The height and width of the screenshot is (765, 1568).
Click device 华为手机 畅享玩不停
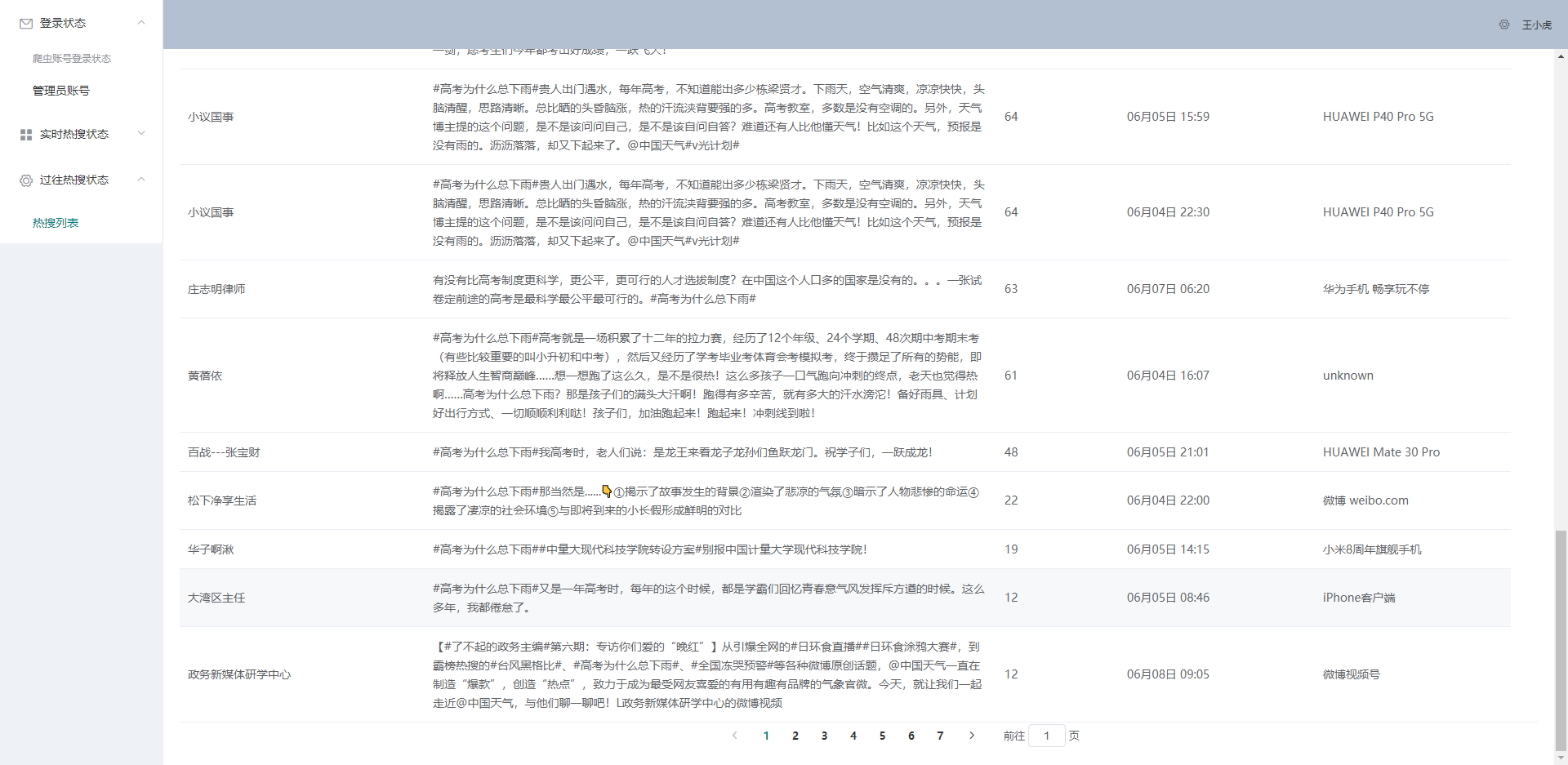[1376, 289]
